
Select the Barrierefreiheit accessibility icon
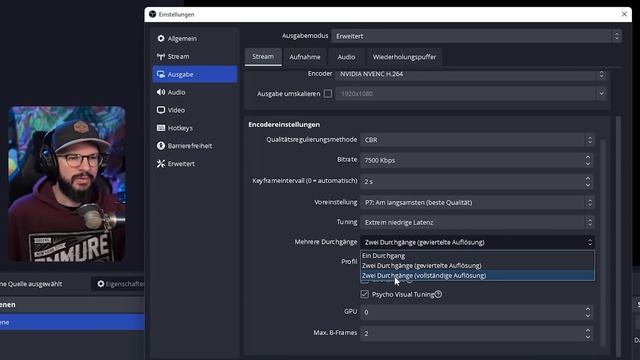click(x=161, y=146)
